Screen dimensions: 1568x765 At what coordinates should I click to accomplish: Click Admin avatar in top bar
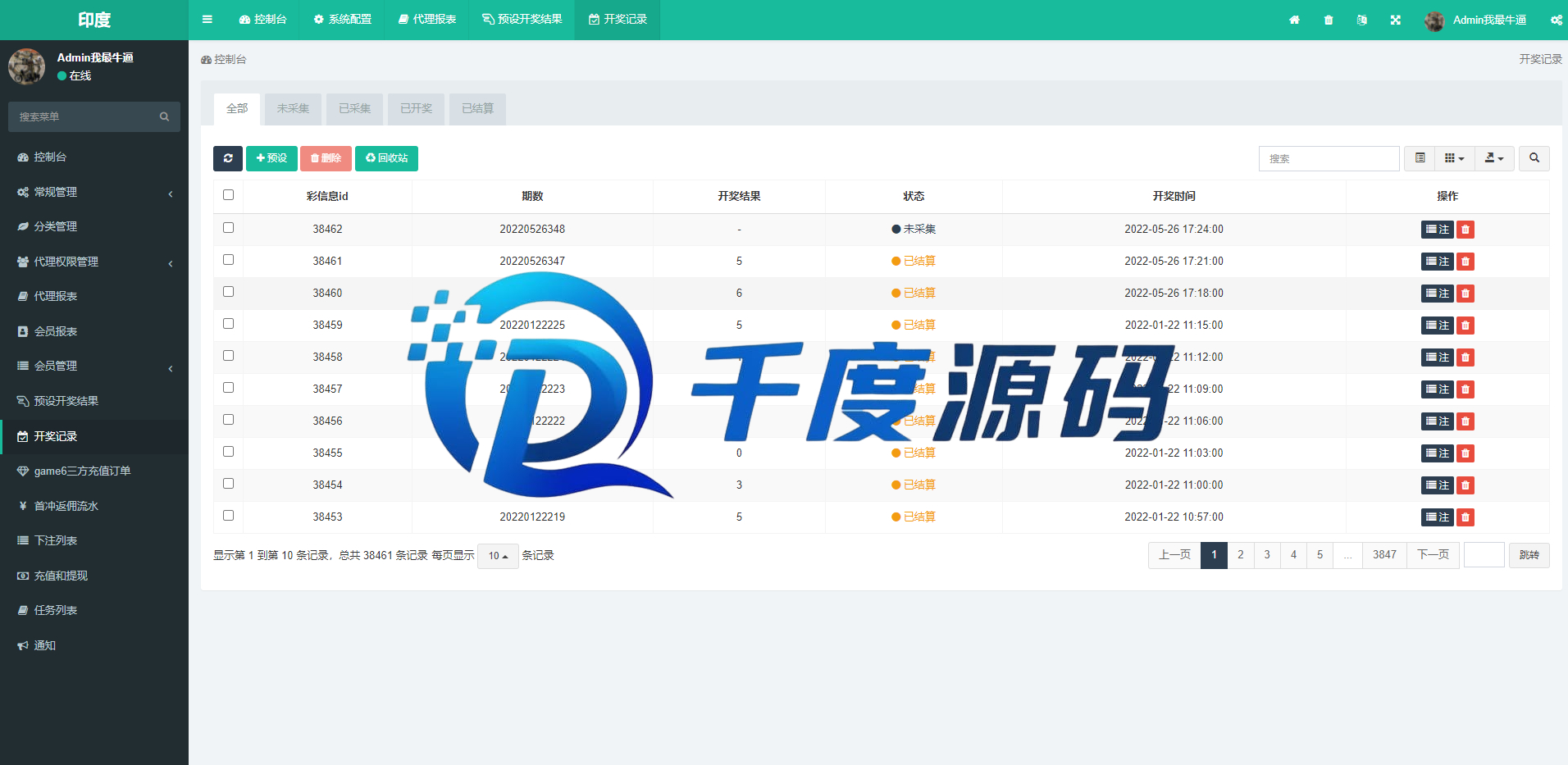point(1434,20)
